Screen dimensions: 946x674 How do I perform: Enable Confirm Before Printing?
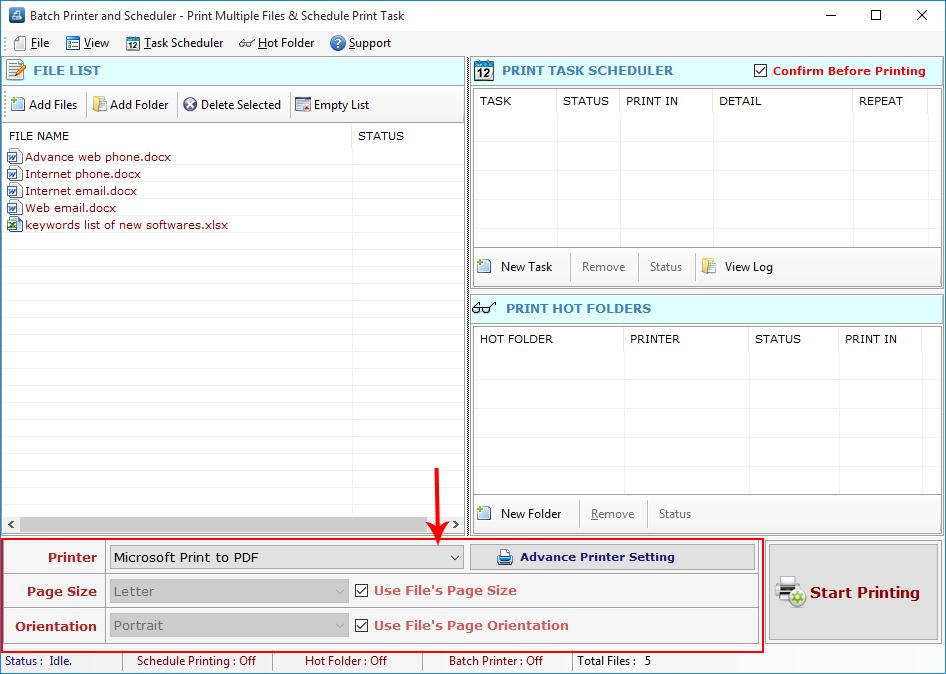click(758, 71)
